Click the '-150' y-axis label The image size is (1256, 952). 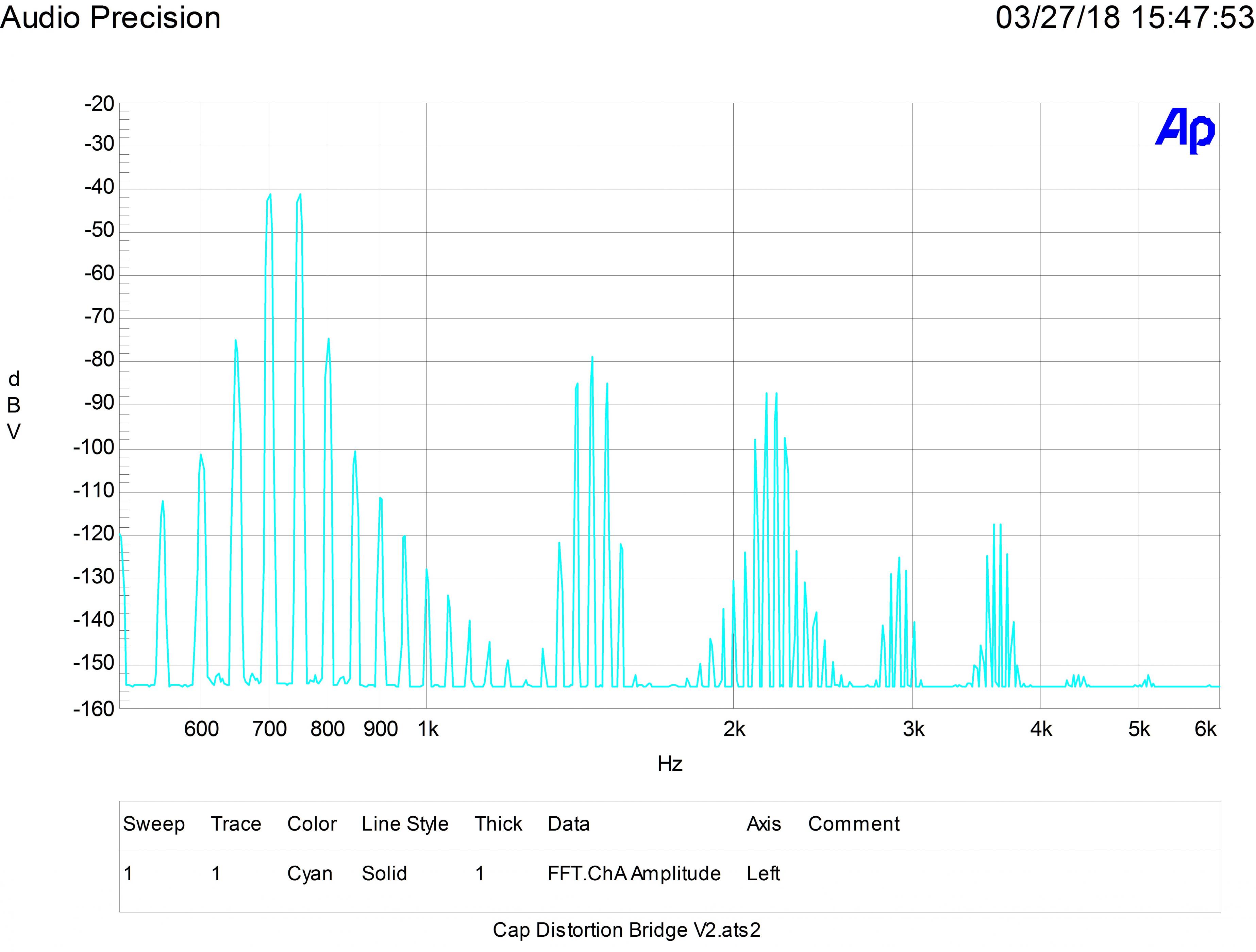(x=94, y=662)
